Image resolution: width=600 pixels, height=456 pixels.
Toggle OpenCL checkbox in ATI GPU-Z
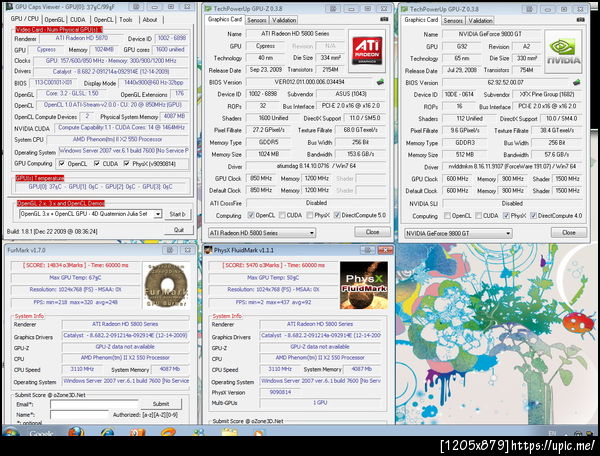pos(251,215)
